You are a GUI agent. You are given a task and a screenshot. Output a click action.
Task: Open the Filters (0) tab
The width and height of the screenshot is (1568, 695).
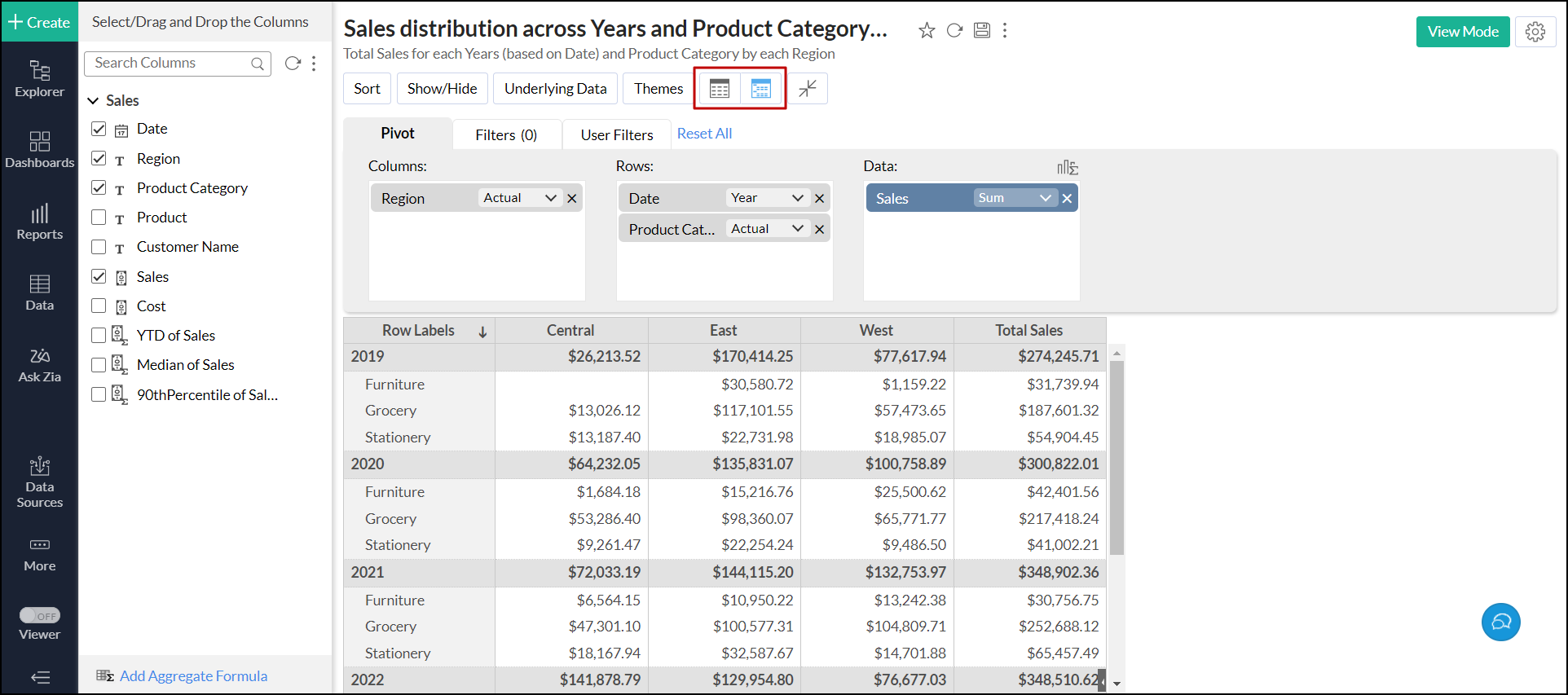pos(505,135)
